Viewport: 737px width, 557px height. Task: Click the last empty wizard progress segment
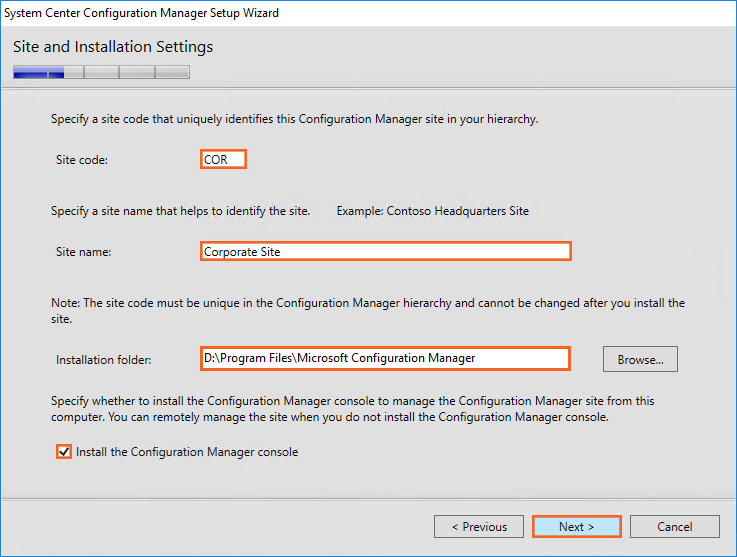pos(172,72)
